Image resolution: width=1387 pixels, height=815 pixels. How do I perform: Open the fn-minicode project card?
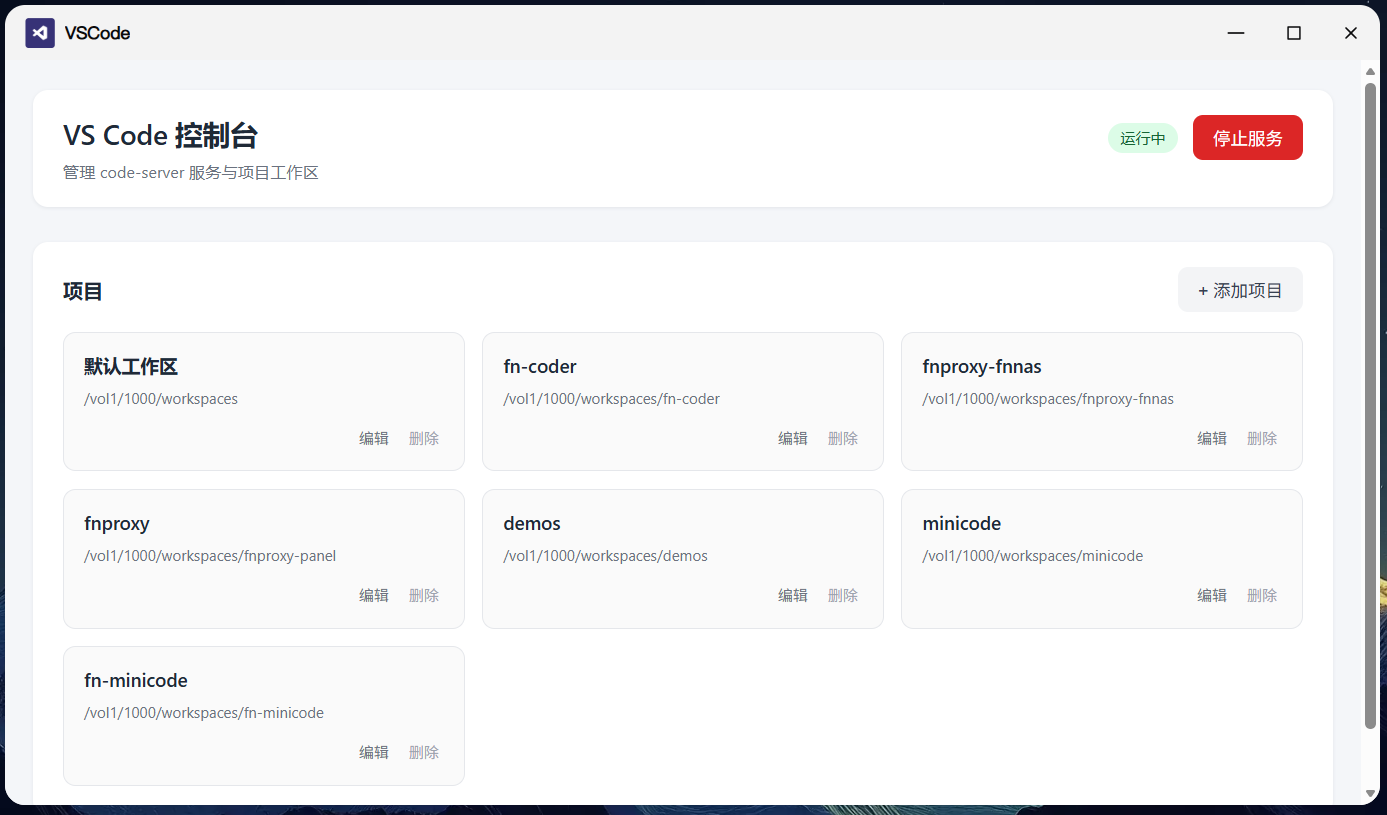coord(264,715)
